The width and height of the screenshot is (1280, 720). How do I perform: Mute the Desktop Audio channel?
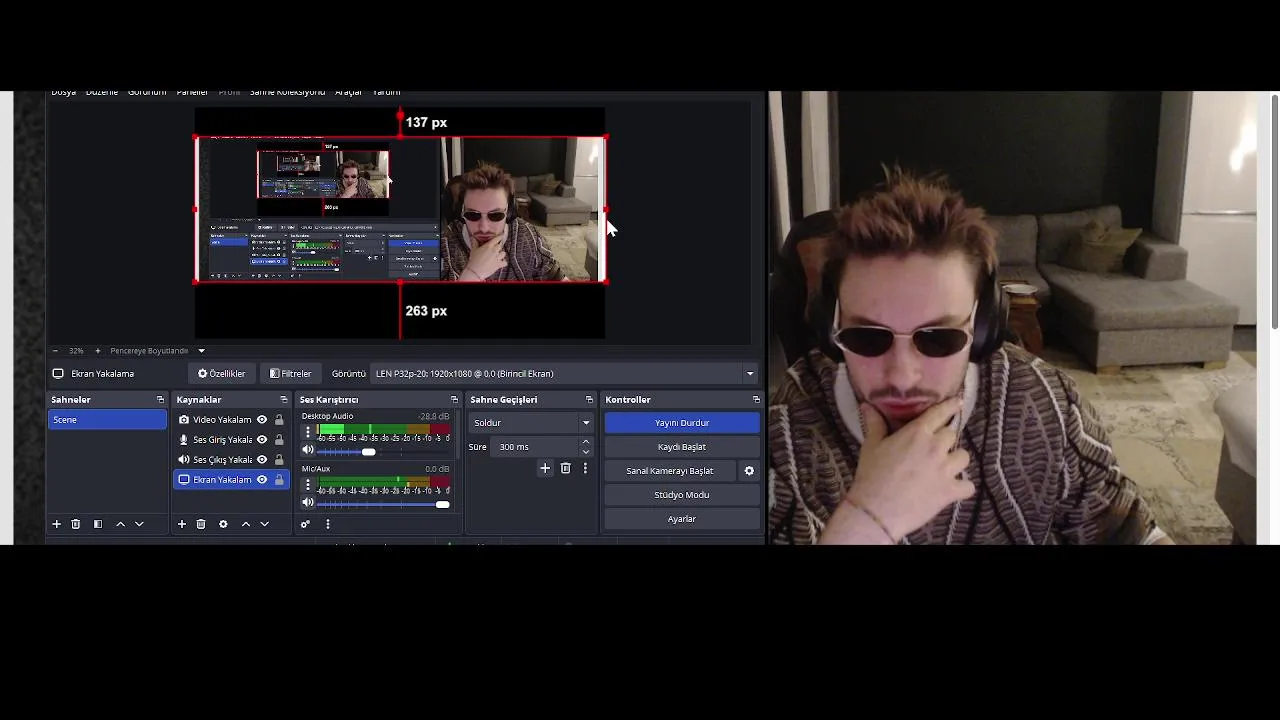click(308, 451)
